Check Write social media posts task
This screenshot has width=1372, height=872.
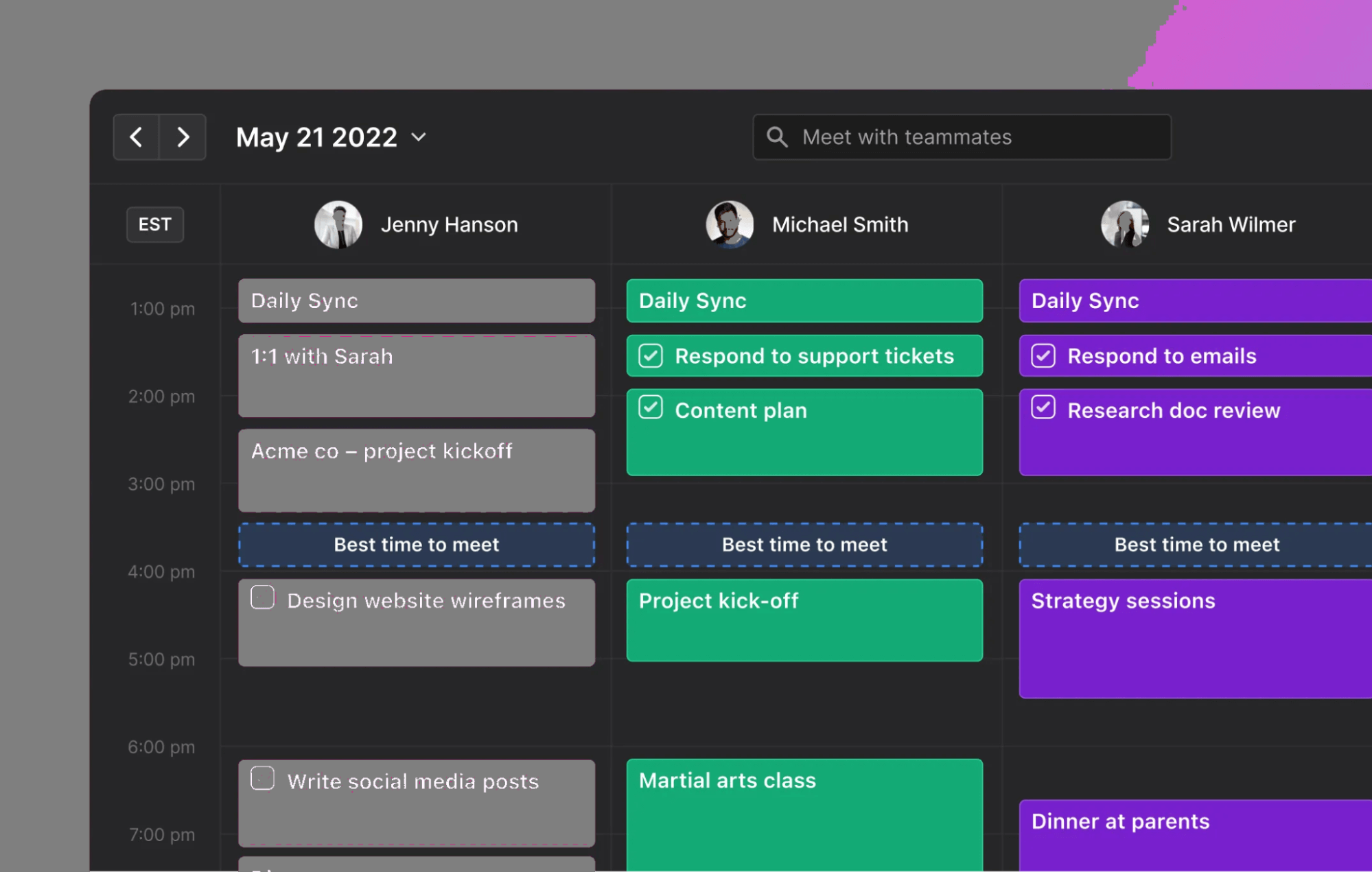click(262, 779)
